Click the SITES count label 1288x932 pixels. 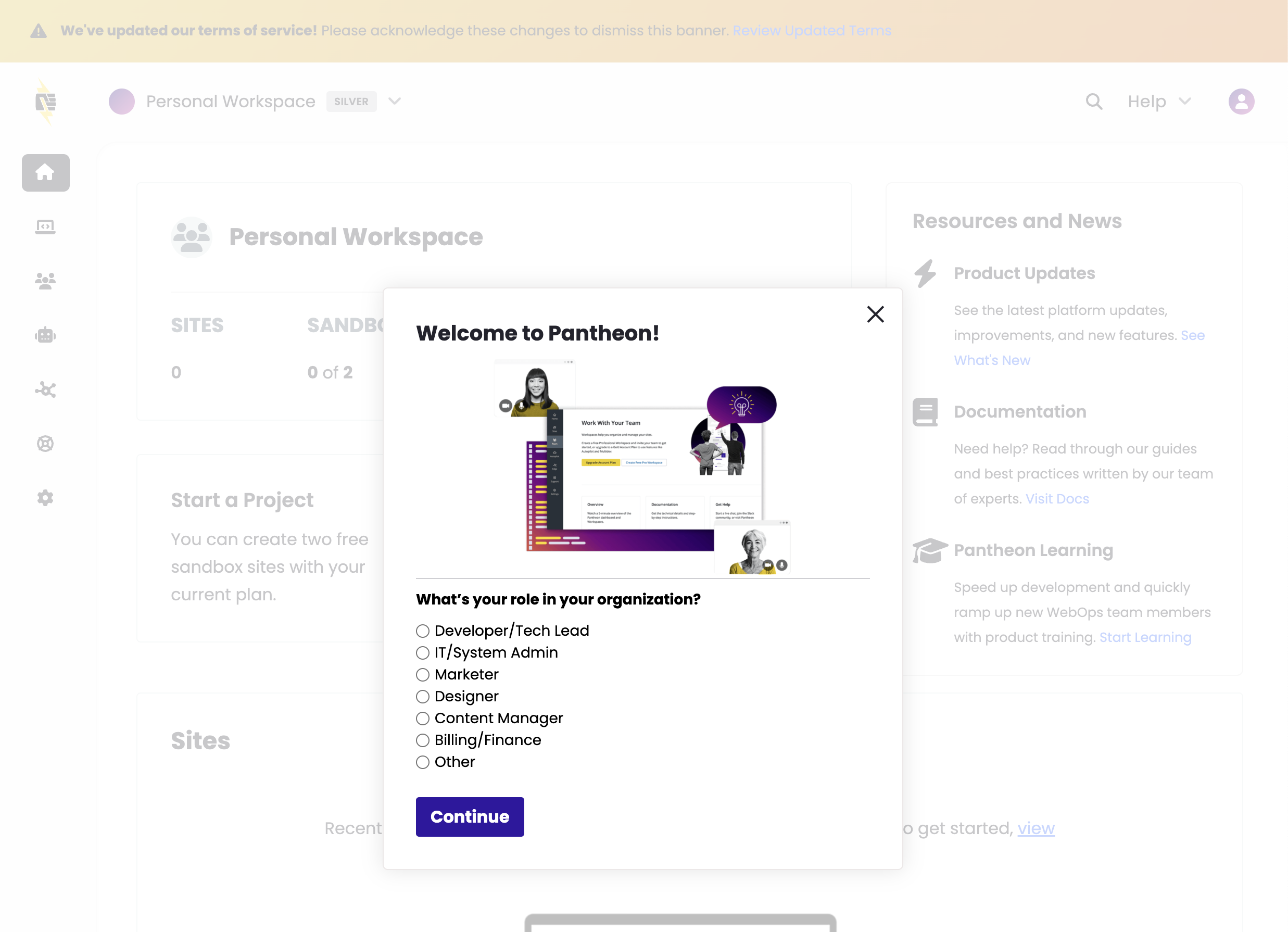pyautogui.click(x=197, y=325)
